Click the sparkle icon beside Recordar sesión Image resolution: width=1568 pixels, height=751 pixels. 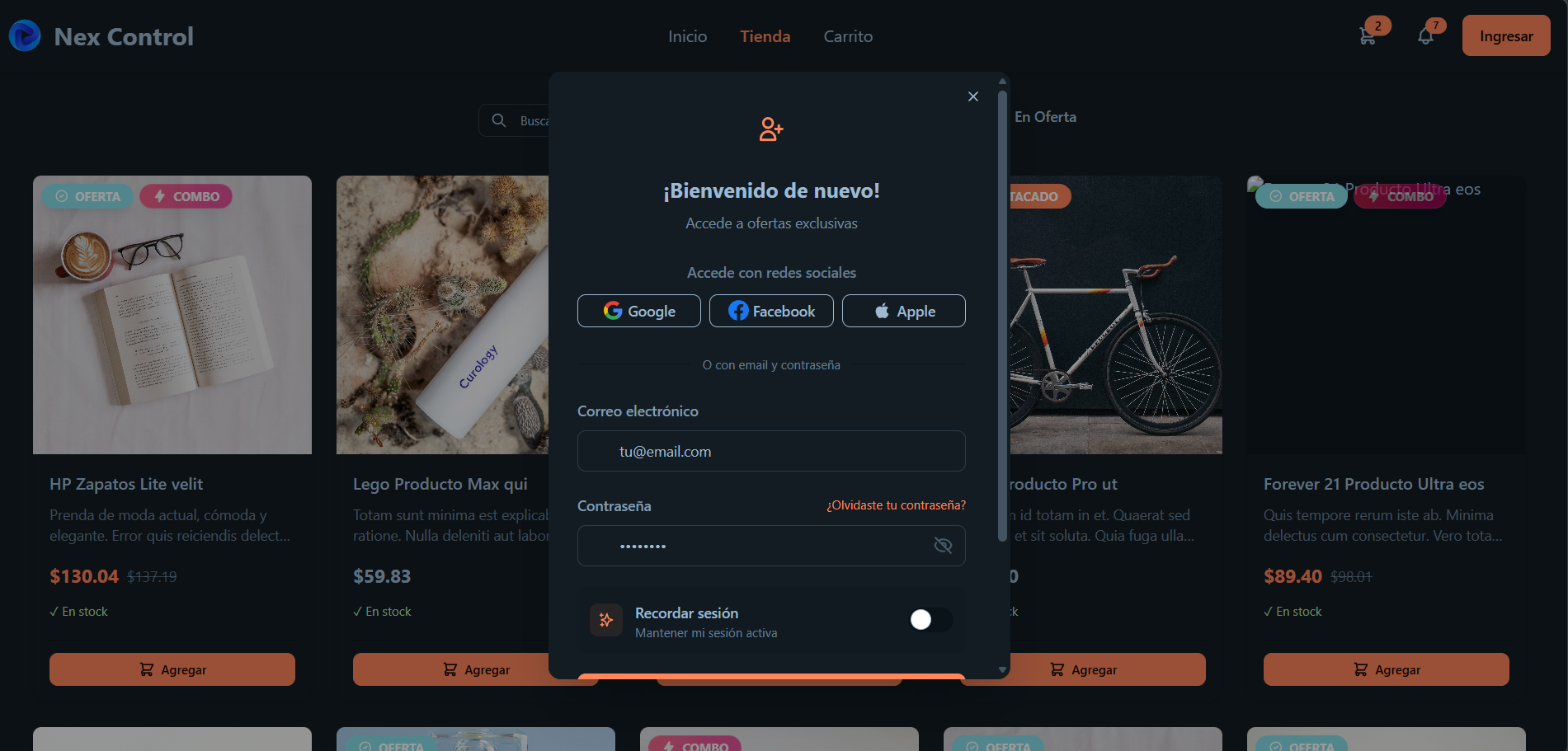606,620
